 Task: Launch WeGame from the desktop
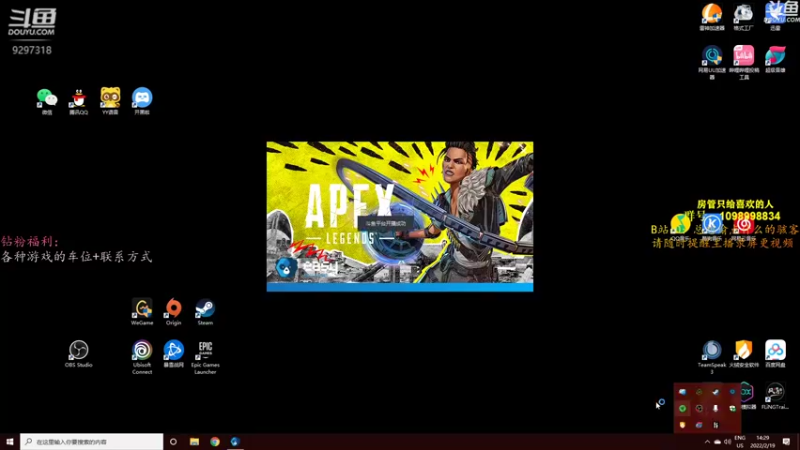(142, 312)
